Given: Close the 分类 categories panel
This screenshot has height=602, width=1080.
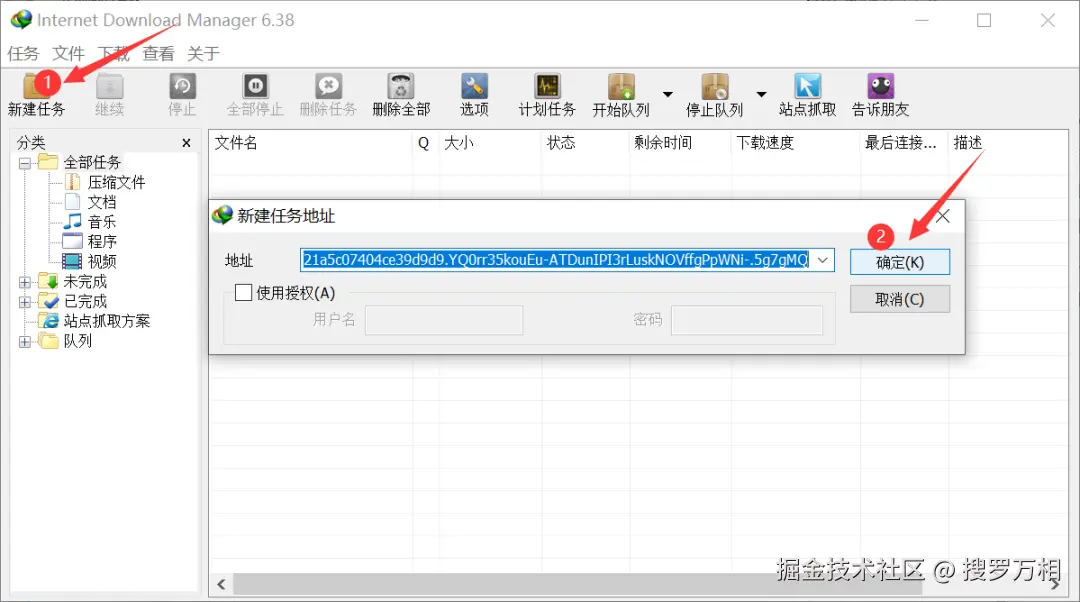Looking at the screenshot, I should [x=186, y=143].
